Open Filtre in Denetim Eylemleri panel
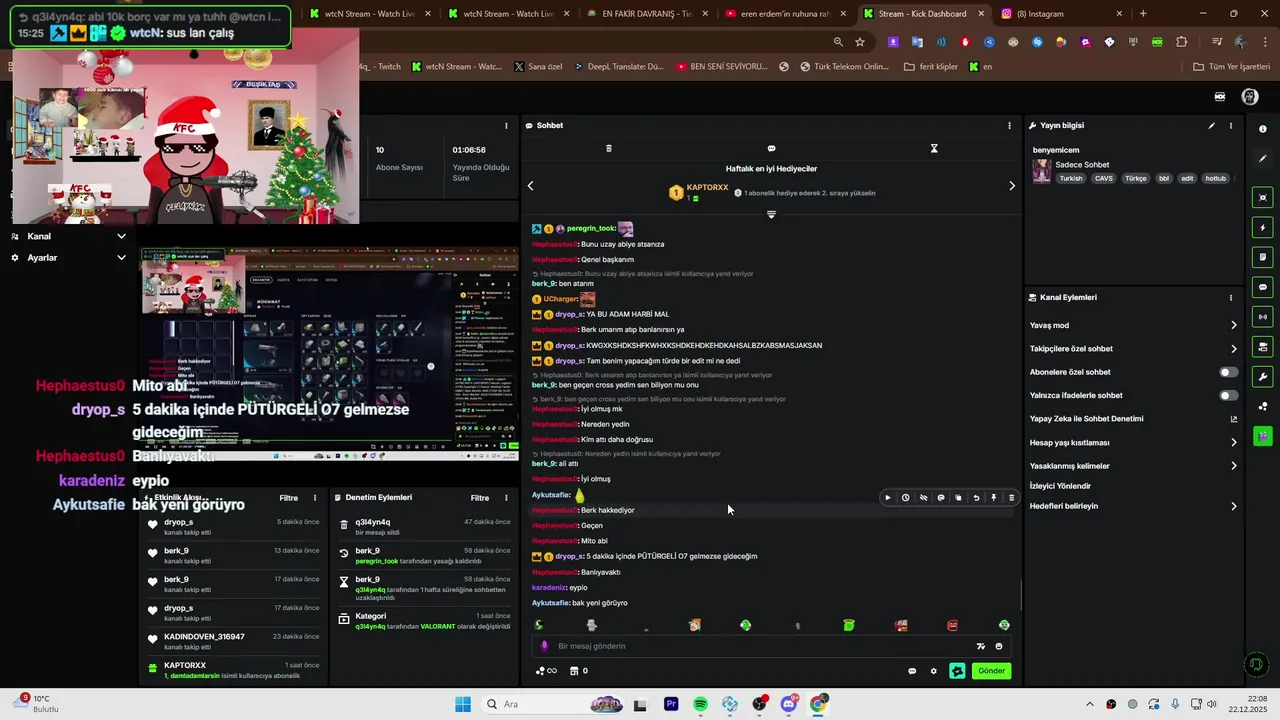The image size is (1280, 720). [x=480, y=498]
